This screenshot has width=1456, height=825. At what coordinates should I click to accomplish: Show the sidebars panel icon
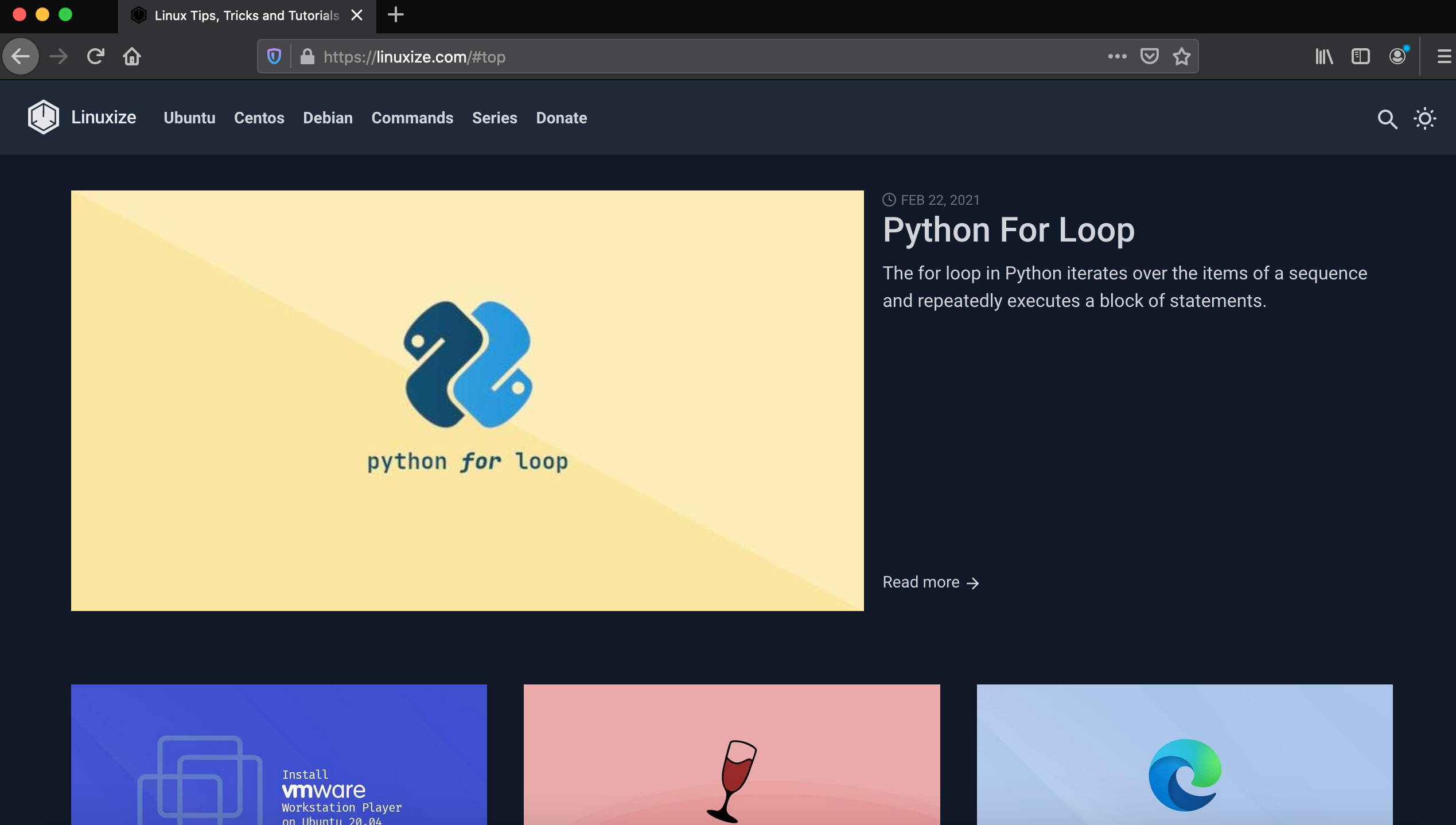[1360, 56]
